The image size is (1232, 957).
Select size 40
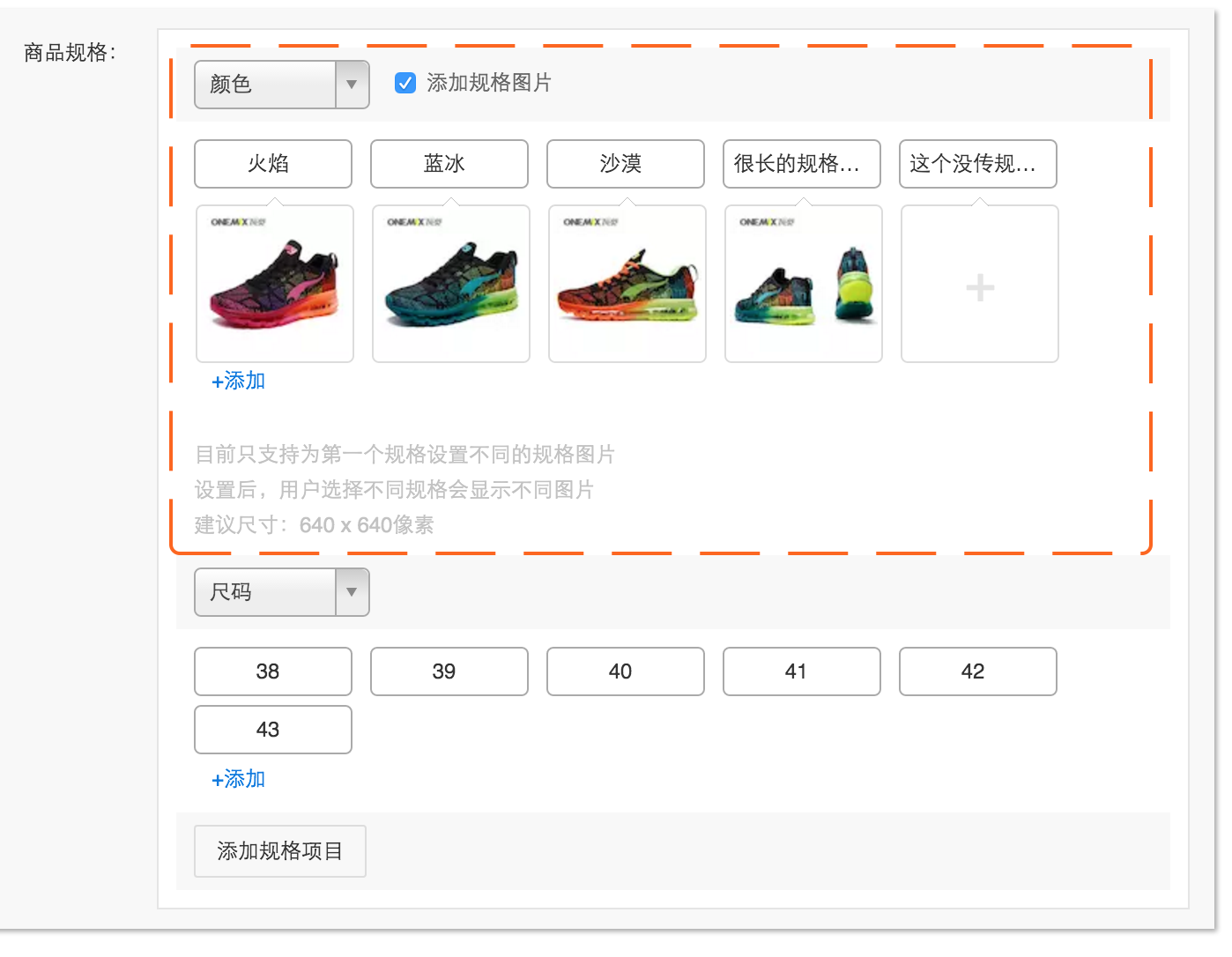click(626, 671)
